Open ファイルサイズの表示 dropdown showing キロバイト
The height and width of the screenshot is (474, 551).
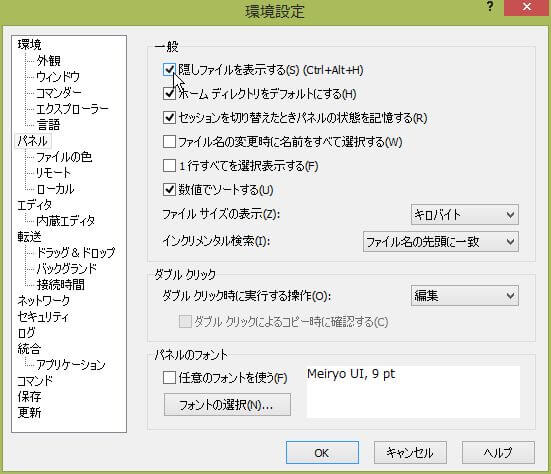pos(465,214)
